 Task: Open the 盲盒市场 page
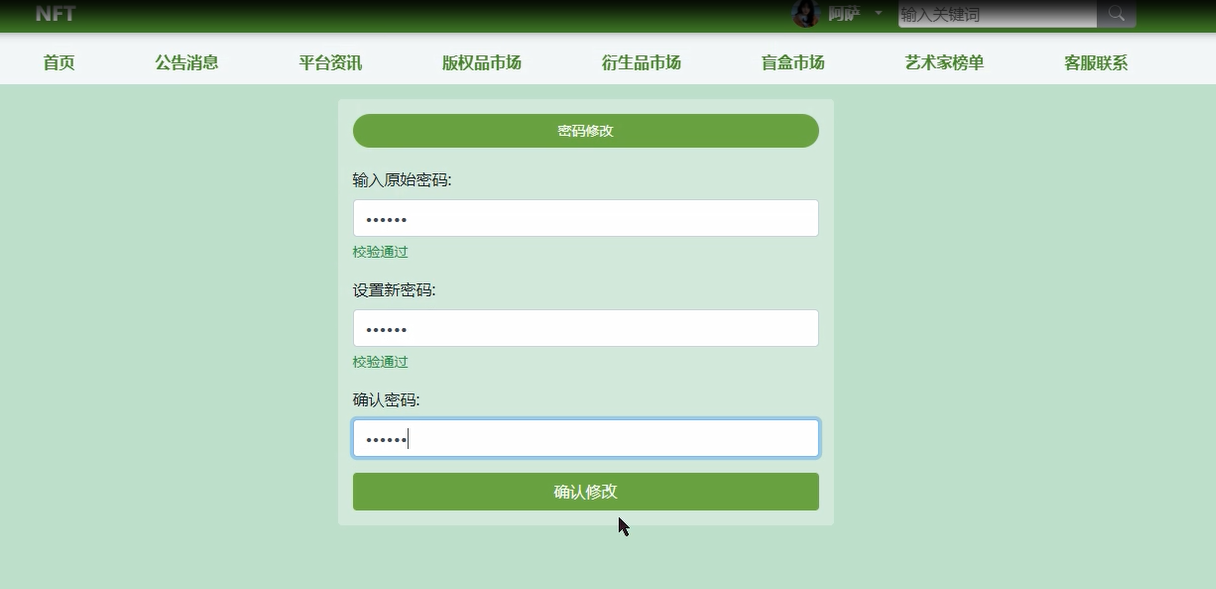coord(793,62)
